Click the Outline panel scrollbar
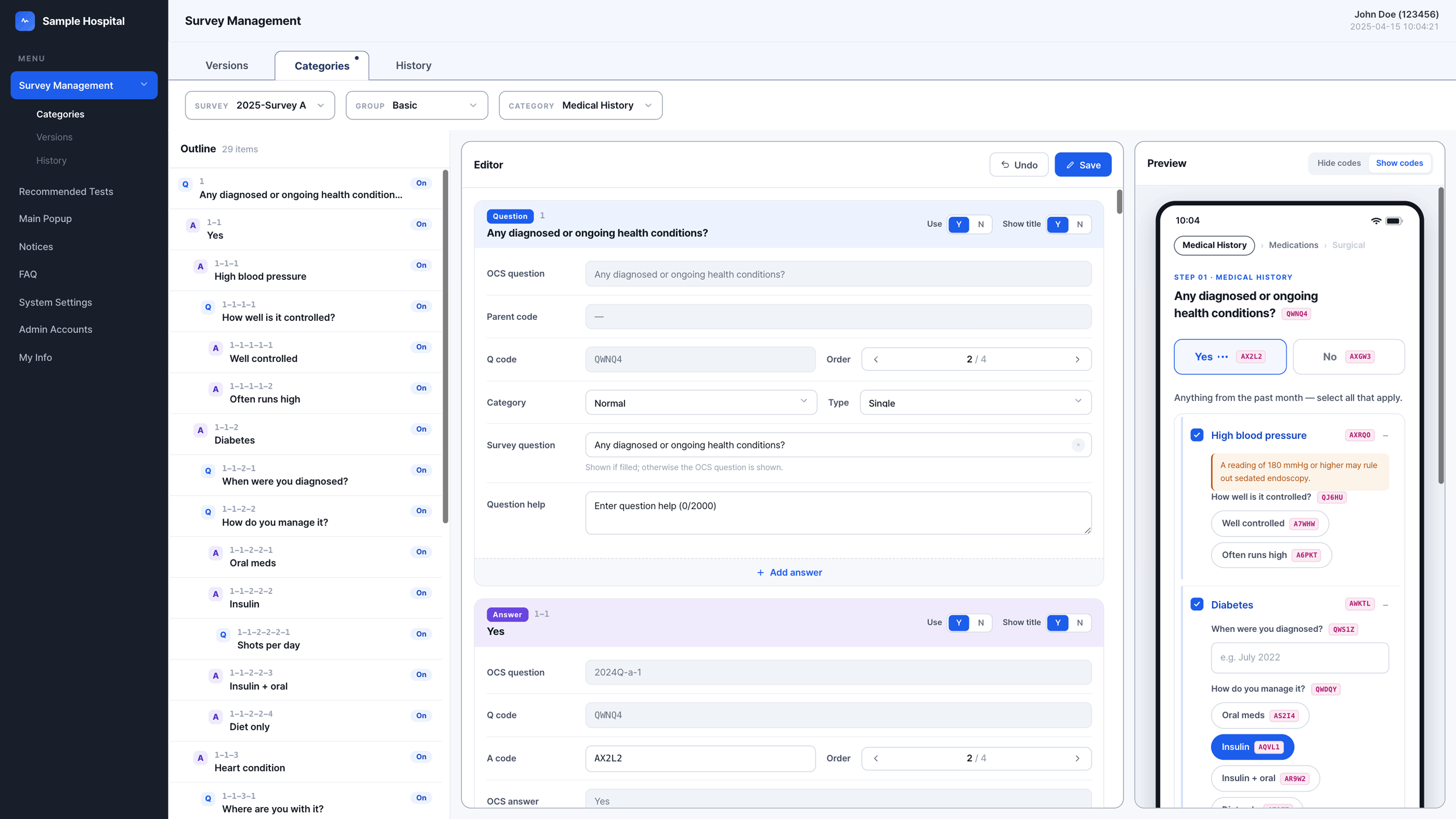This screenshot has height=819, width=1456. pos(445,346)
